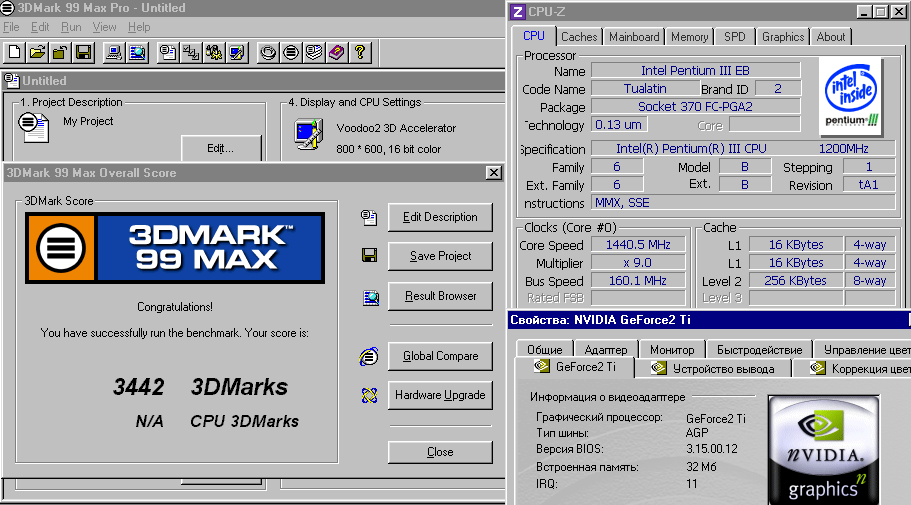Click the Tualatin code name value

645,88
